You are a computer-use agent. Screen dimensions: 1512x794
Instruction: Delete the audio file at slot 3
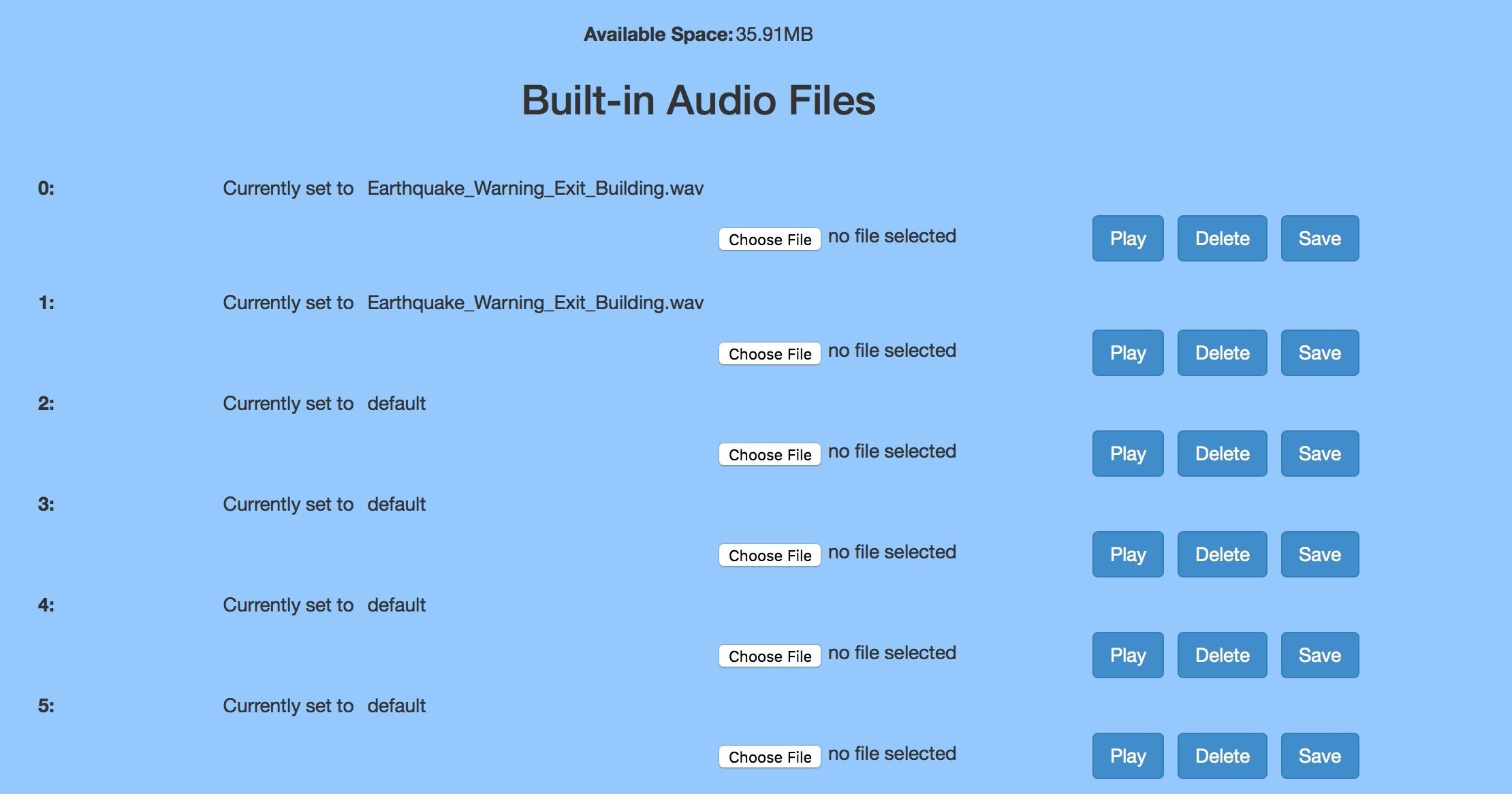pos(1222,553)
